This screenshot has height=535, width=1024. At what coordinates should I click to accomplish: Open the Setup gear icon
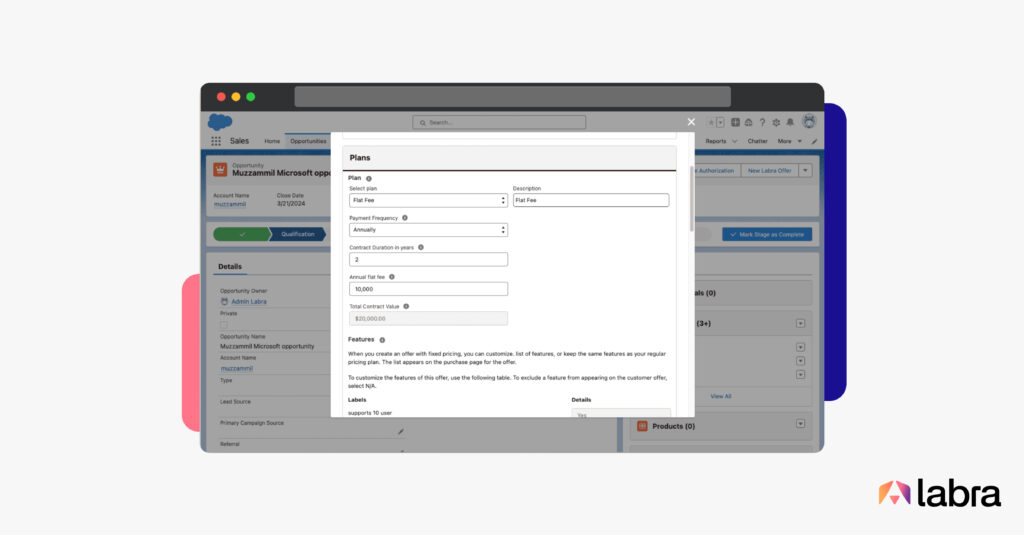tap(776, 122)
